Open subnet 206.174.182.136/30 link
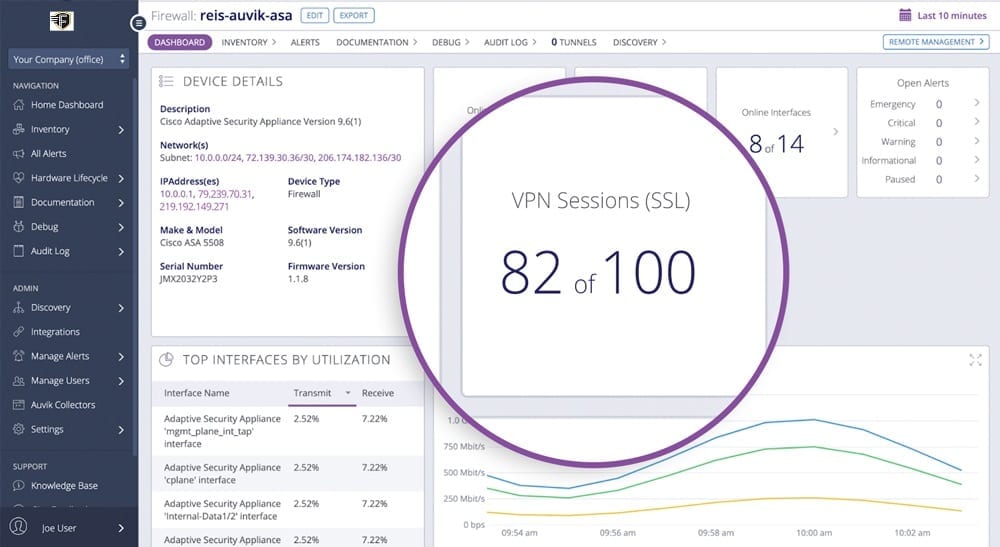Viewport: 1000px width, 547px height. (x=360, y=157)
